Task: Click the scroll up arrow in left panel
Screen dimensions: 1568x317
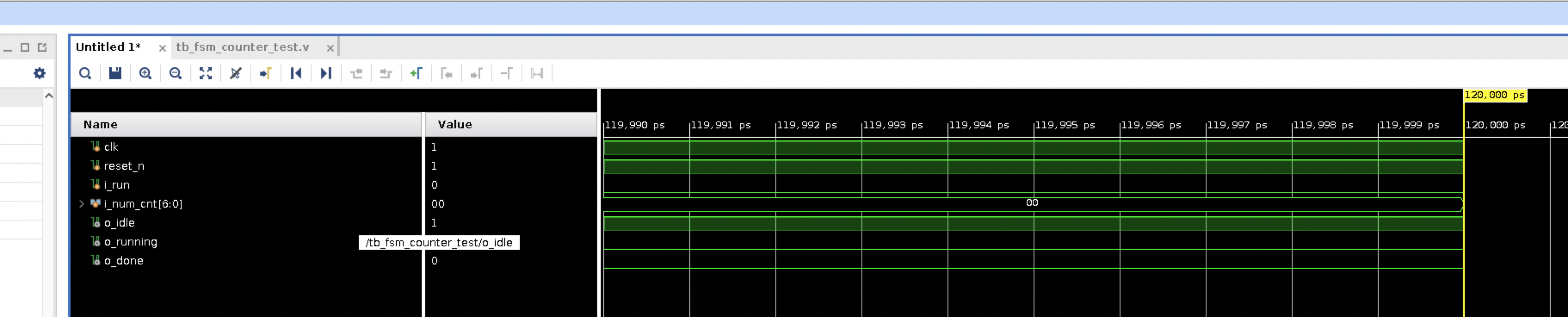Action: pos(49,96)
